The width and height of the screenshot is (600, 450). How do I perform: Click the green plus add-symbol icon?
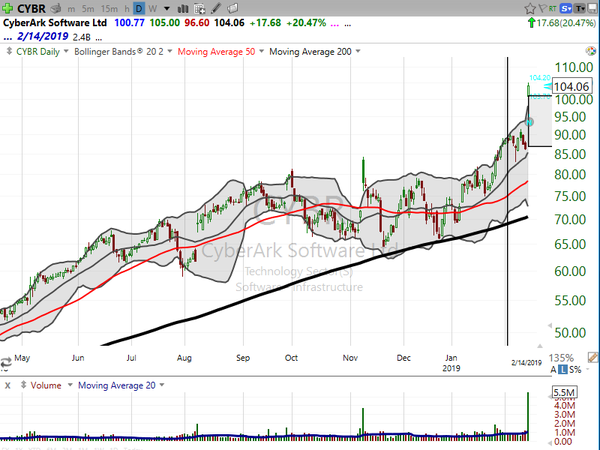coord(7,8)
